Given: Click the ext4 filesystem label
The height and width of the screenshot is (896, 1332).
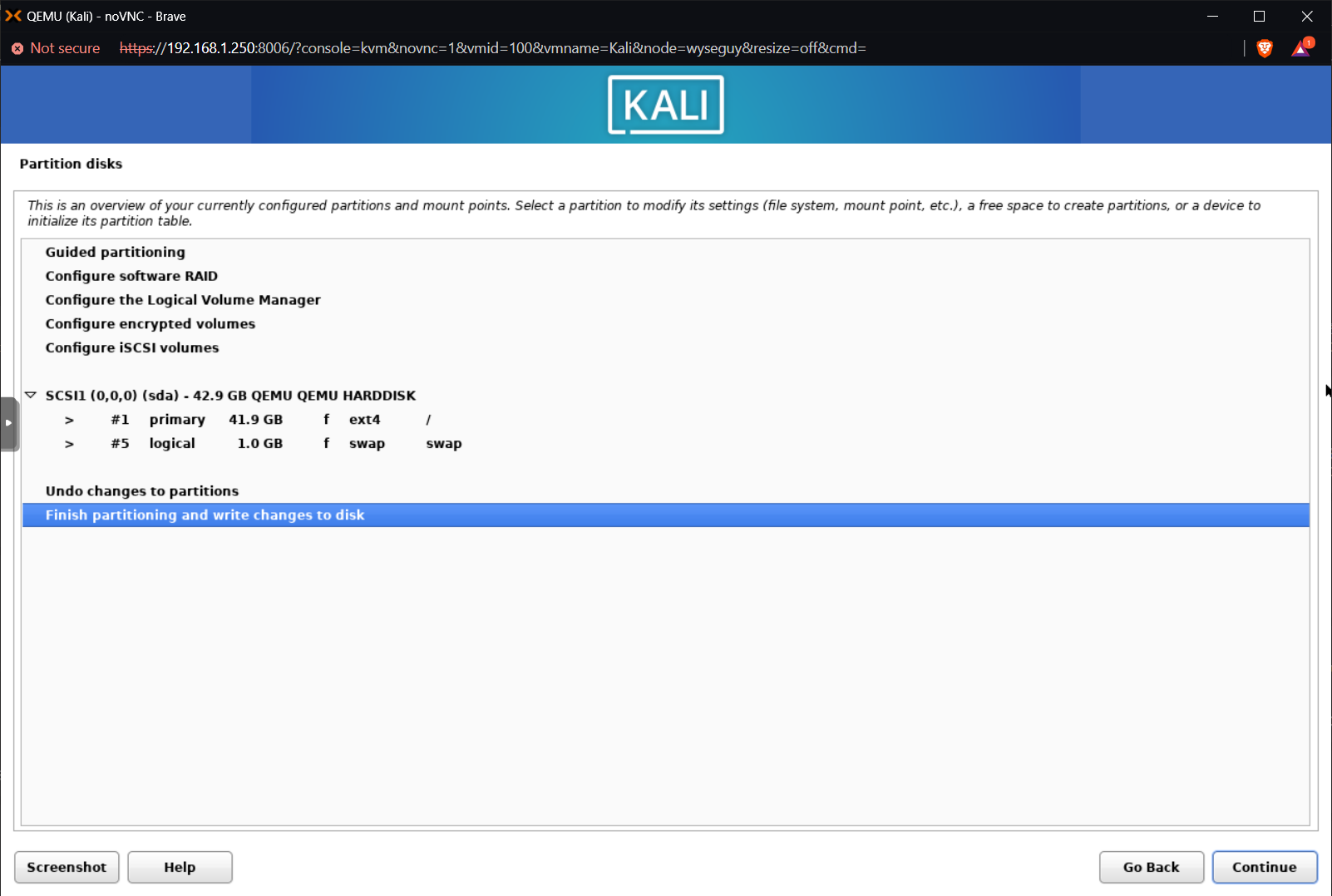Looking at the screenshot, I should coord(364,420).
